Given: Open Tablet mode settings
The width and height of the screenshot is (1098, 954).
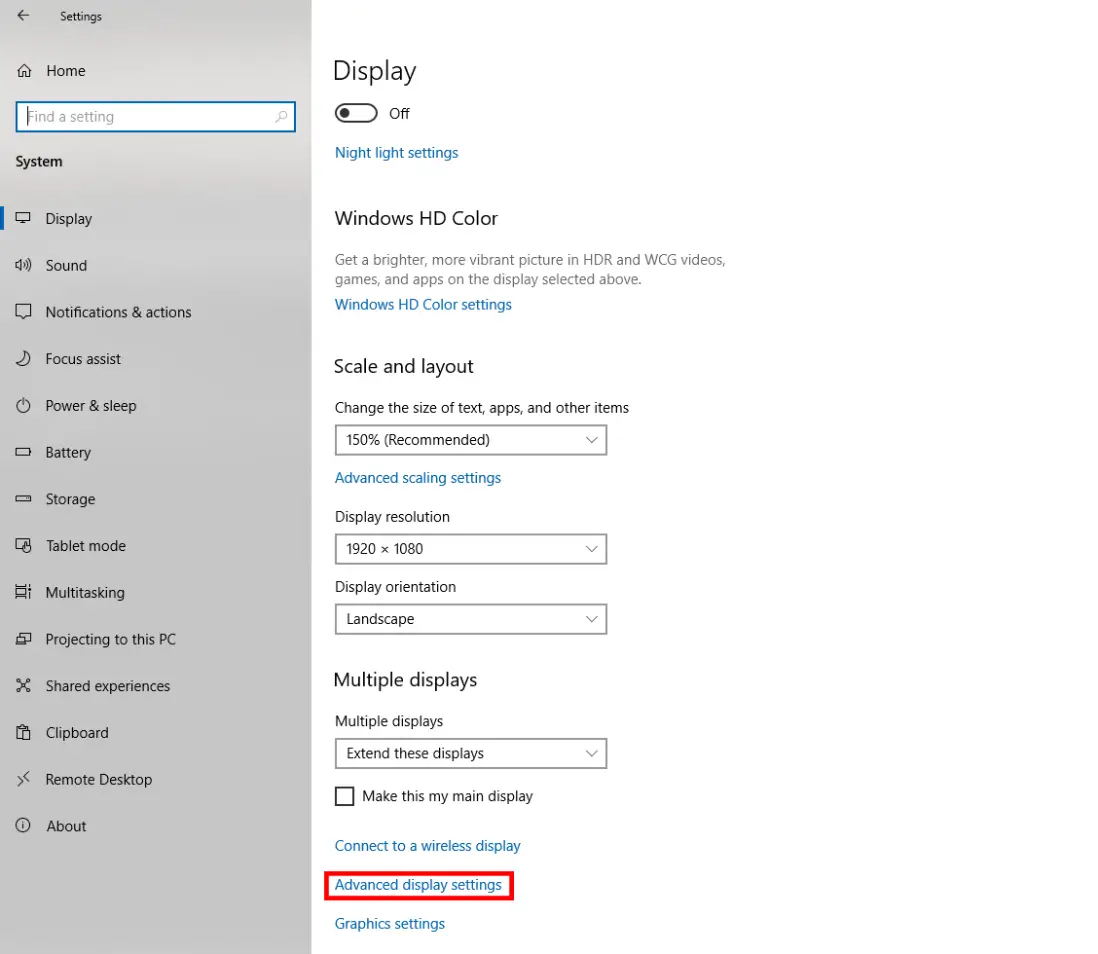Looking at the screenshot, I should 25,546.
